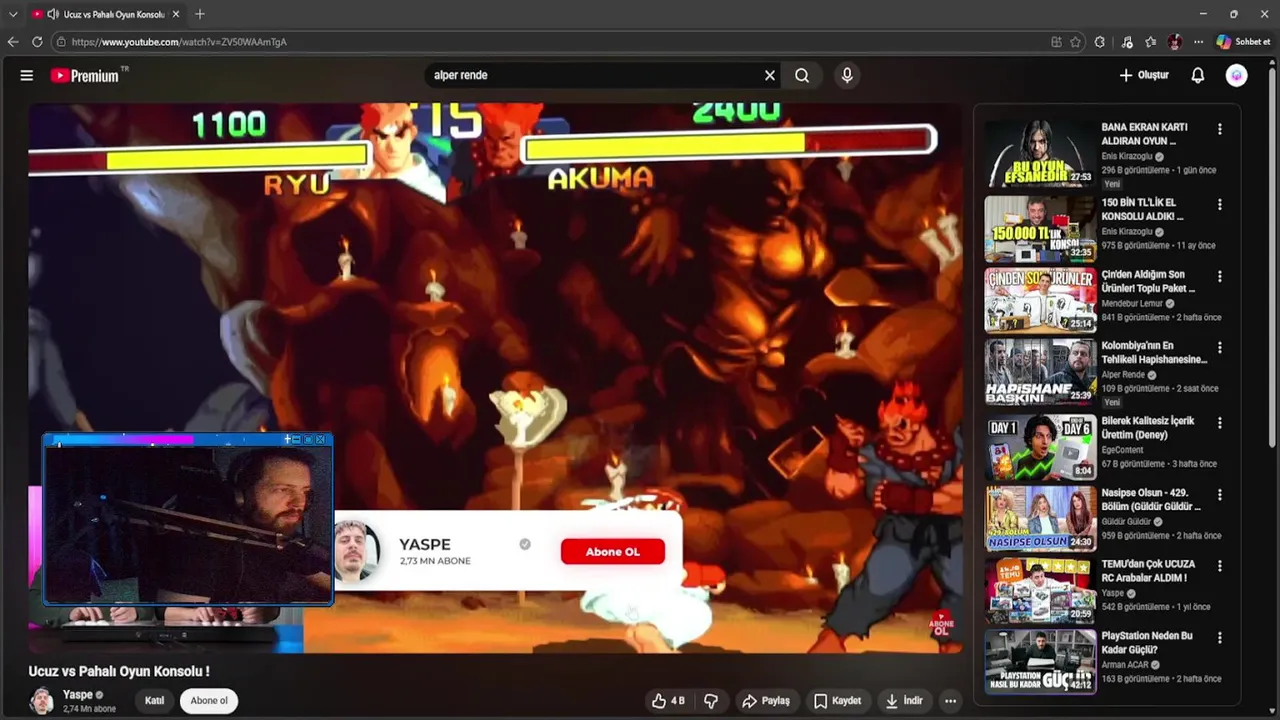
Task: Open '150 BİN TL'LİK EL KONSOLU ALDIK' thumbnail
Action: tap(1040, 229)
